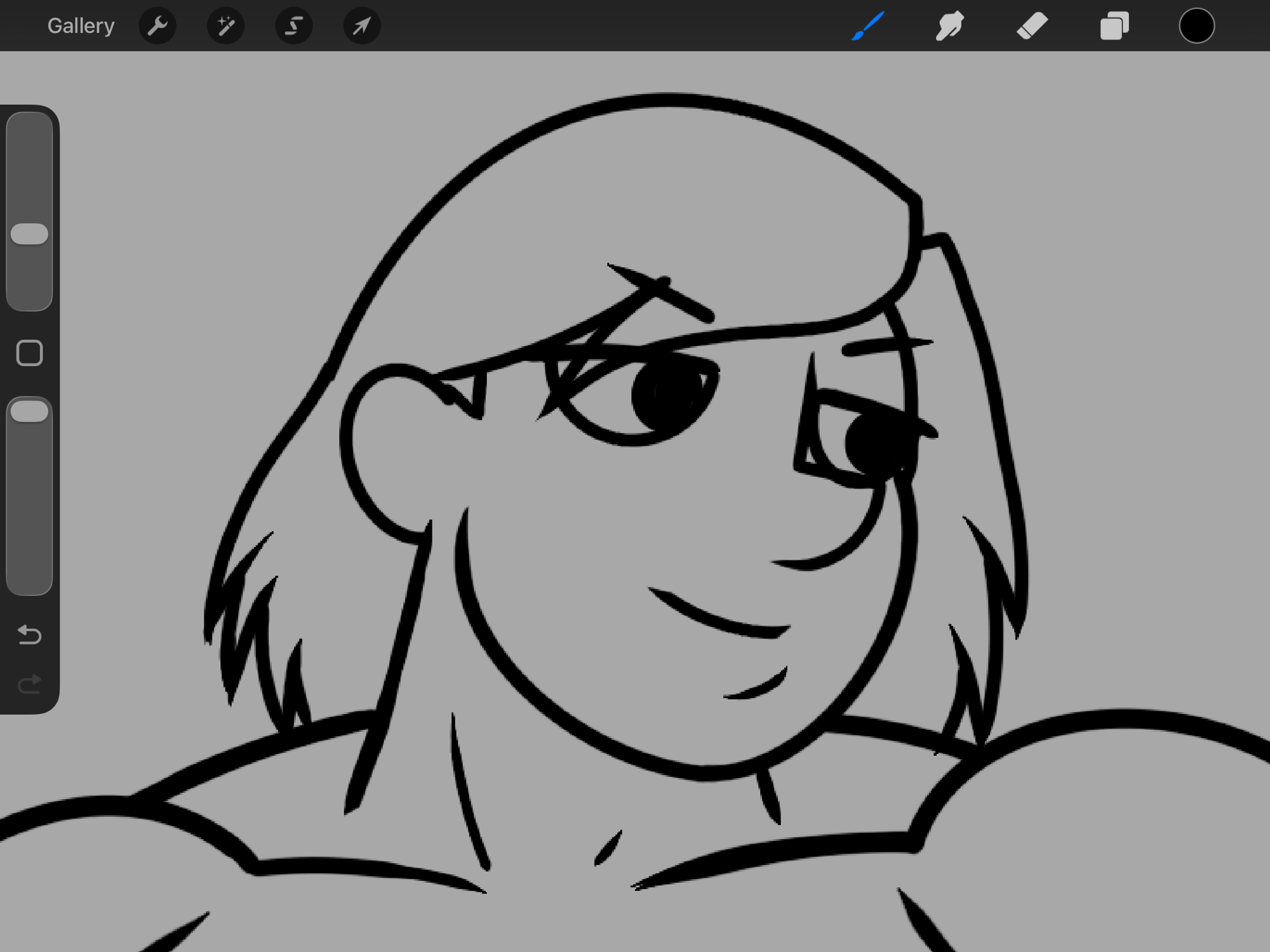Click the brush size slider handle
The width and height of the screenshot is (1270, 952).
[x=29, y=234]
